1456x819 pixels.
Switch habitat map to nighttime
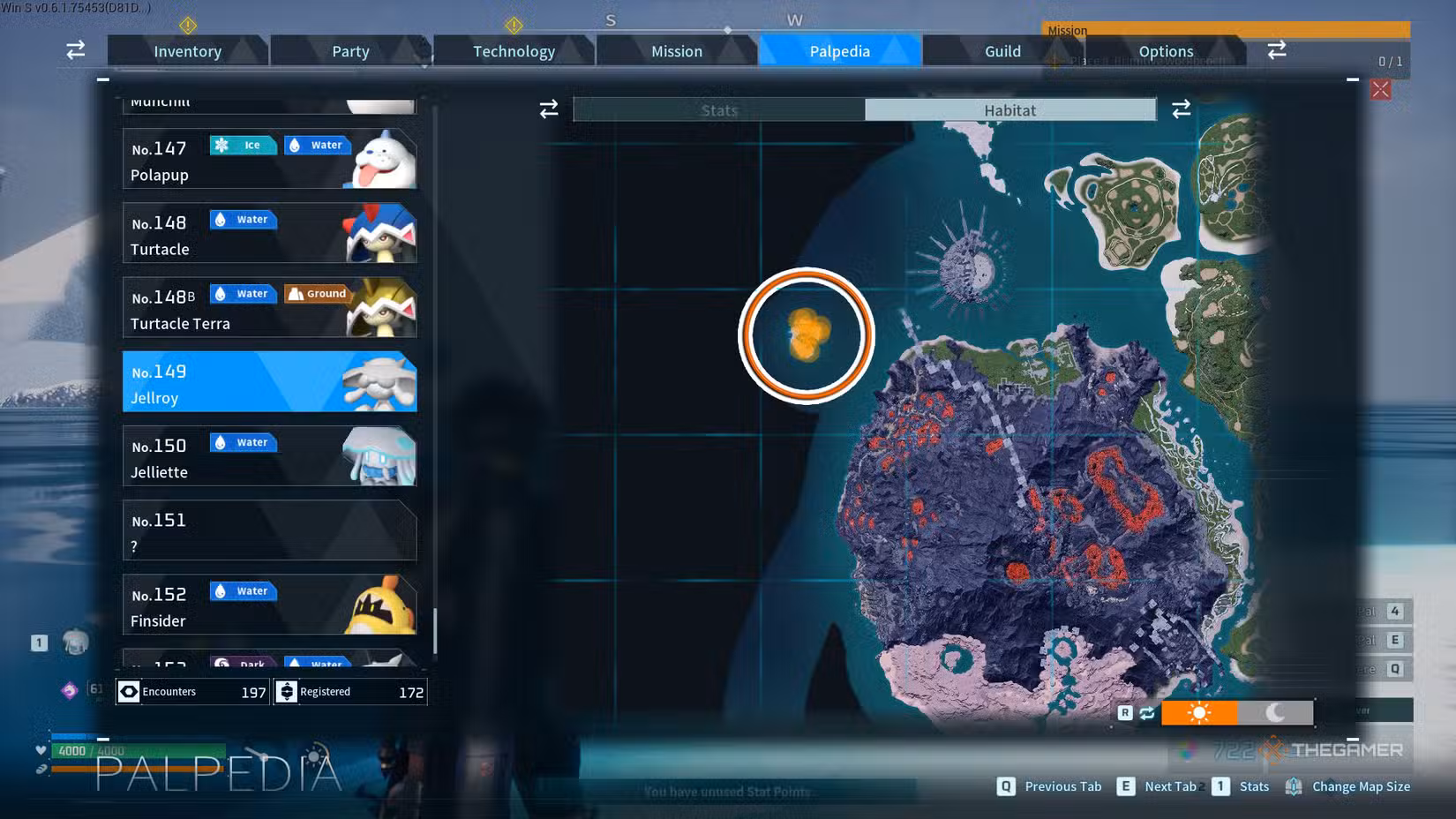tap(1276, 712)
